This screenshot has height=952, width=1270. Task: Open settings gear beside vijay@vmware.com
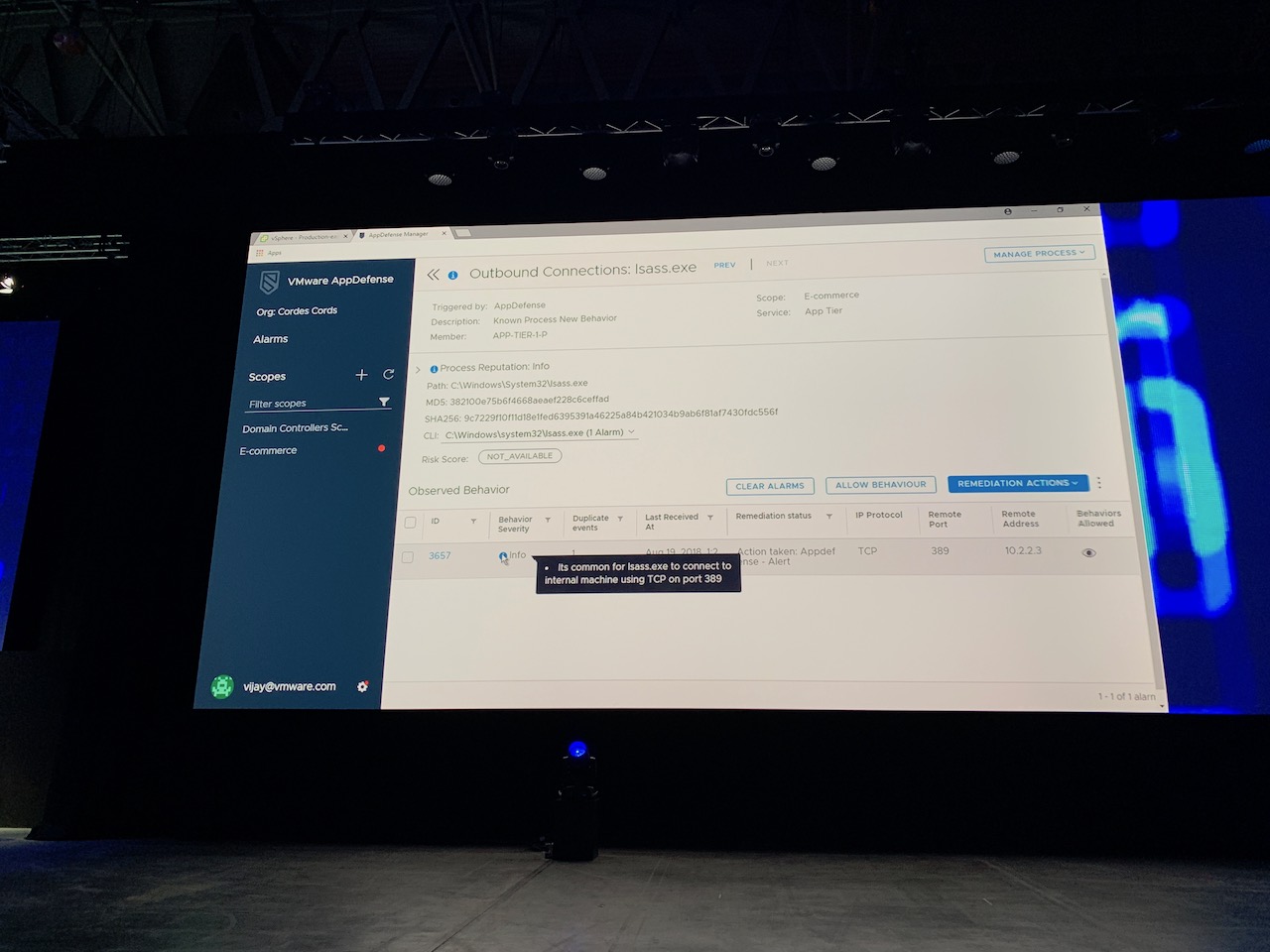coord(363,685)
